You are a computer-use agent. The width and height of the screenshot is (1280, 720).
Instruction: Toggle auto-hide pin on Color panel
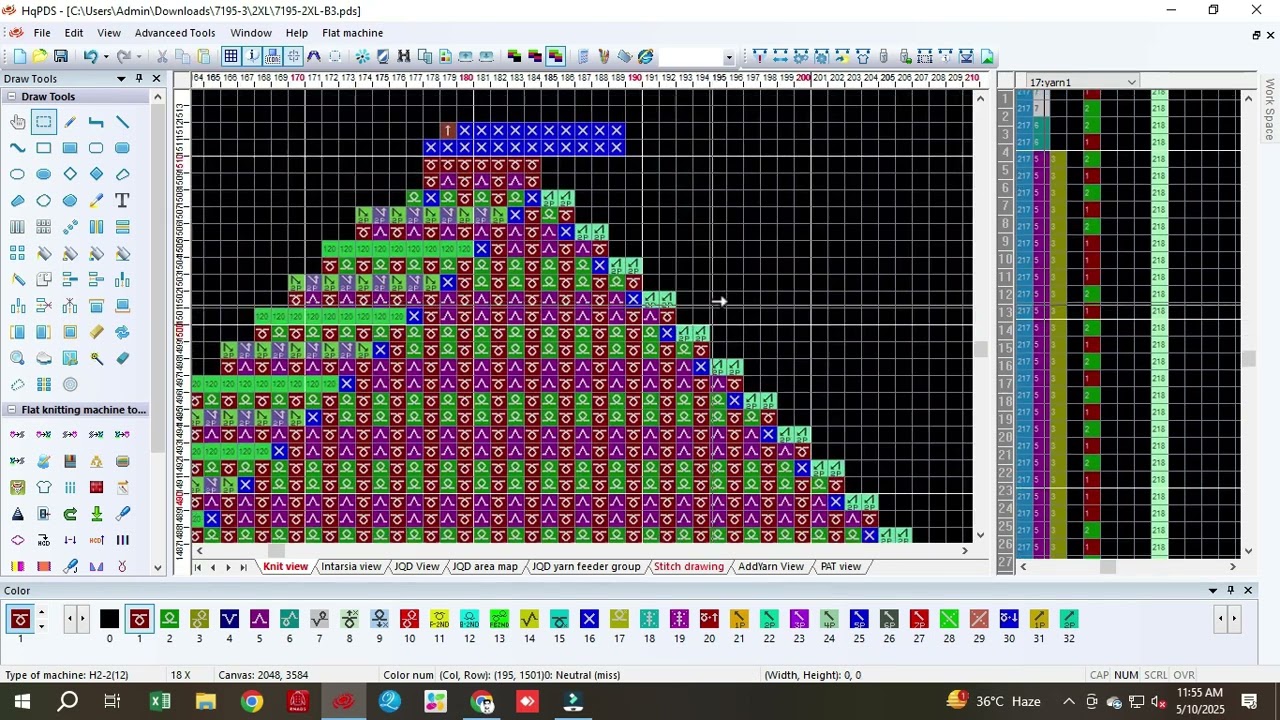(x=1231, y=591)
